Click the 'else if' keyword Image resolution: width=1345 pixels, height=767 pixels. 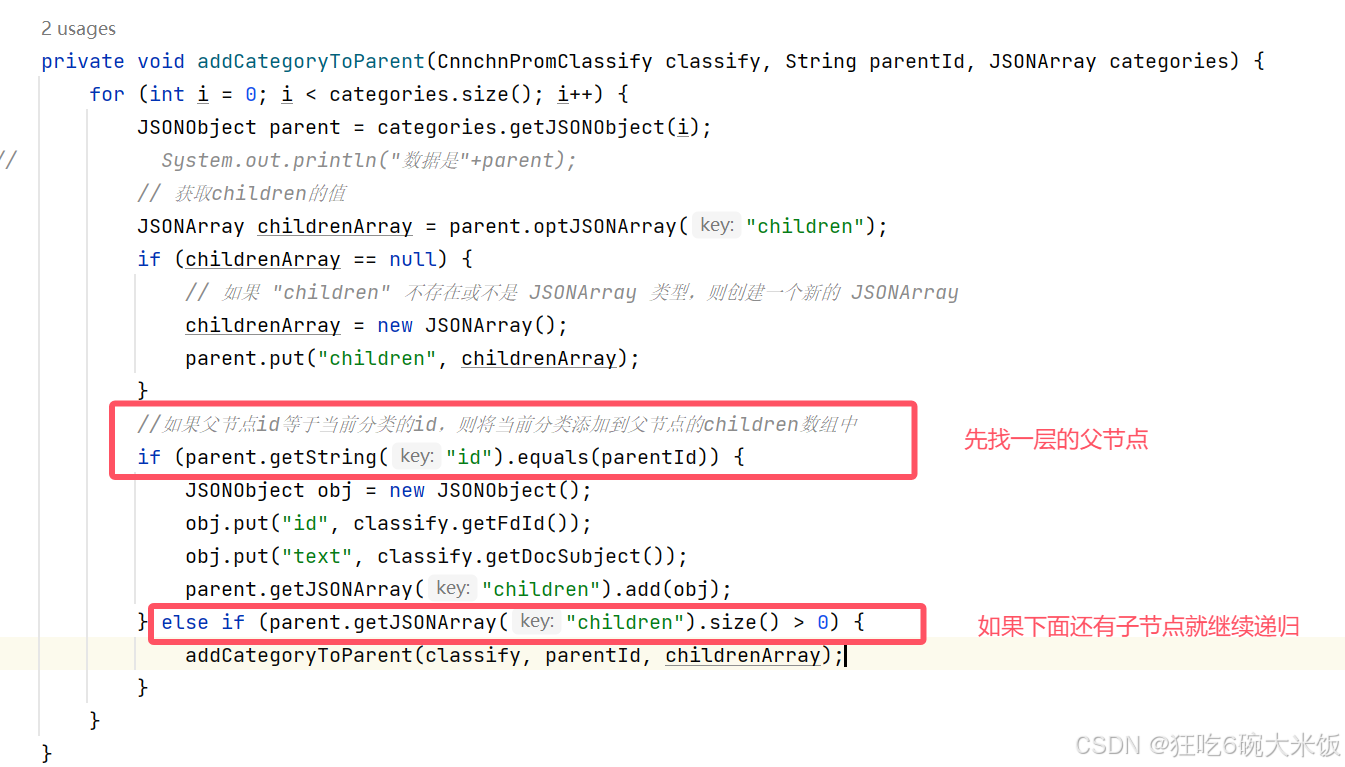(x=203, y=622)
